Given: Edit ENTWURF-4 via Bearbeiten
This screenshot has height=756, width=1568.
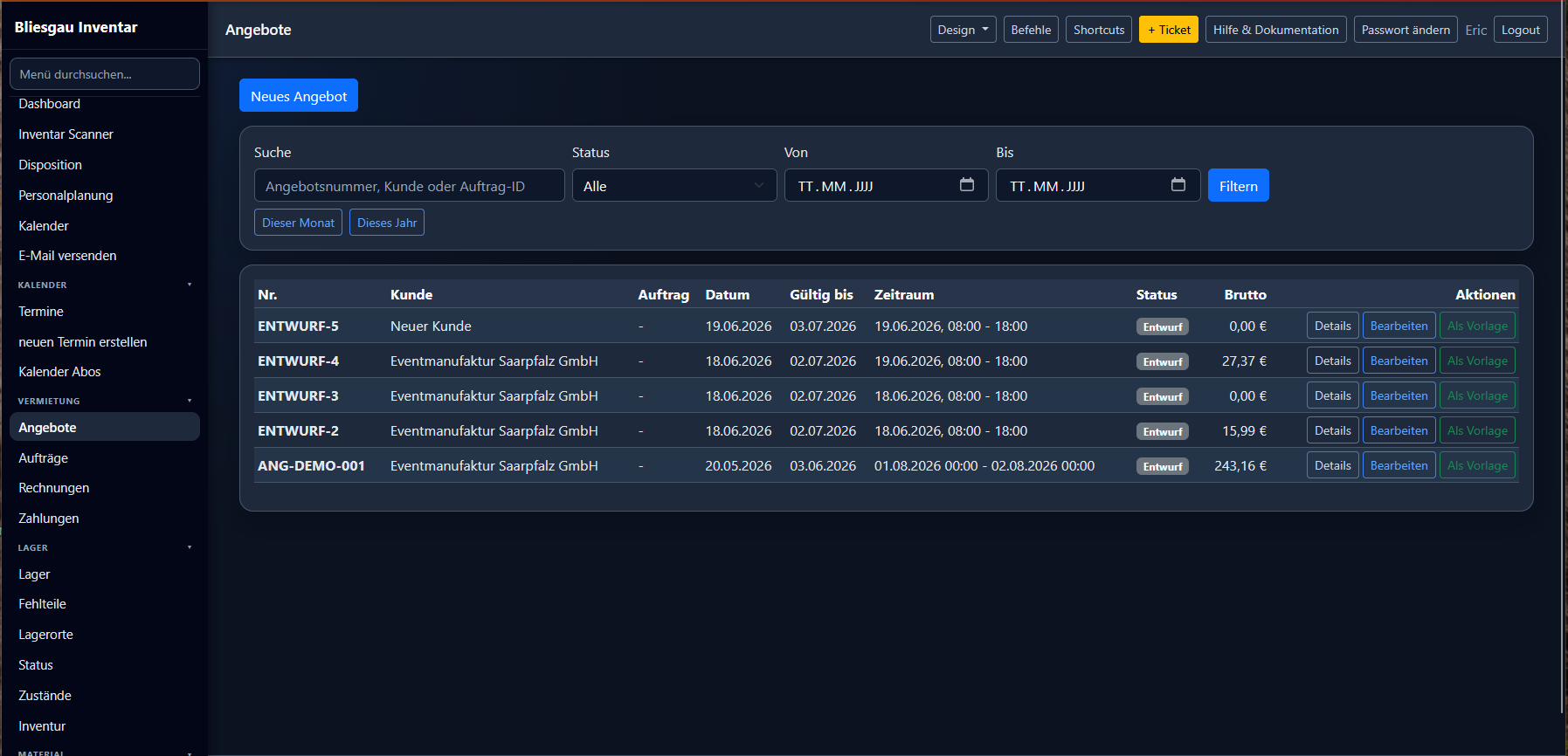Looking at the screenshot, I should [x=1399, y=361].
